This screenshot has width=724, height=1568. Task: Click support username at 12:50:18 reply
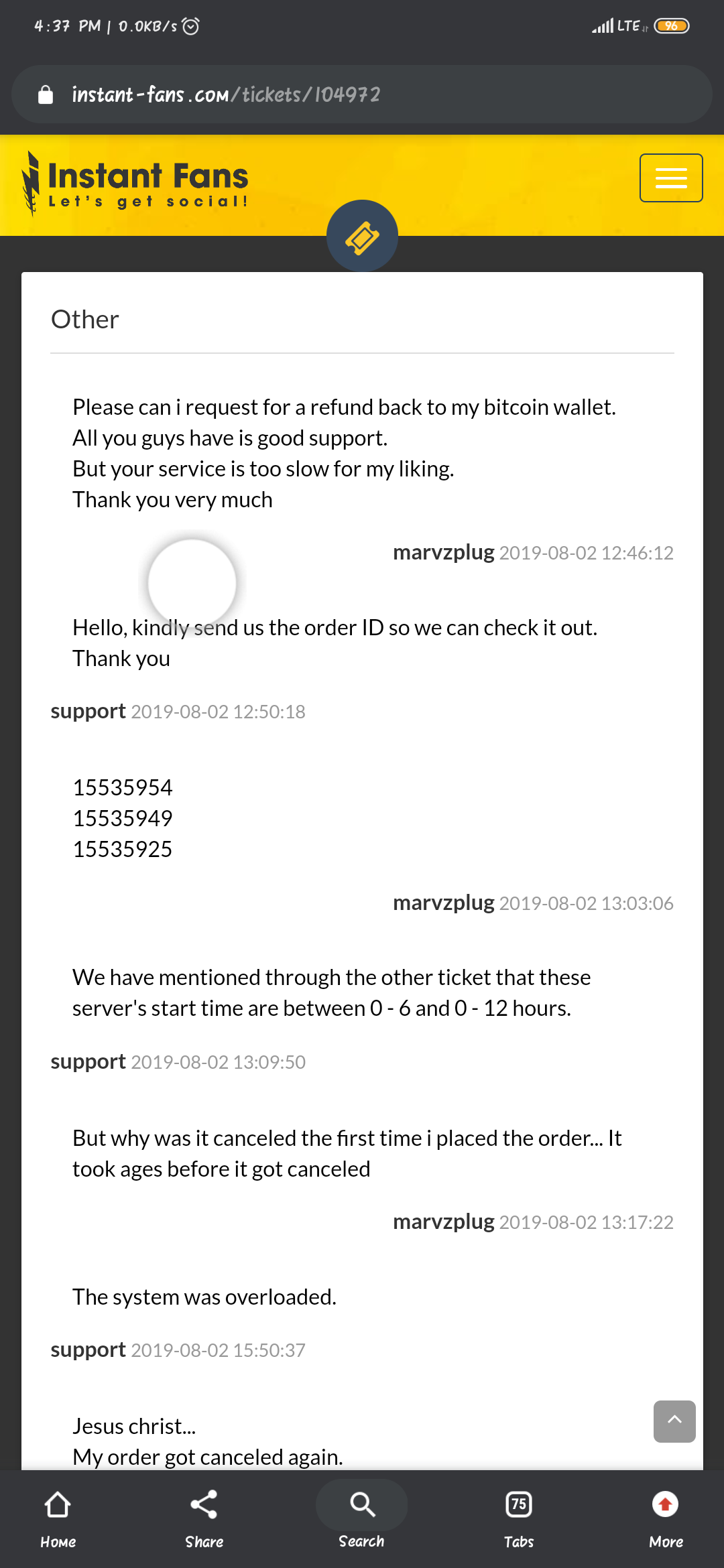tap(88, 712)
